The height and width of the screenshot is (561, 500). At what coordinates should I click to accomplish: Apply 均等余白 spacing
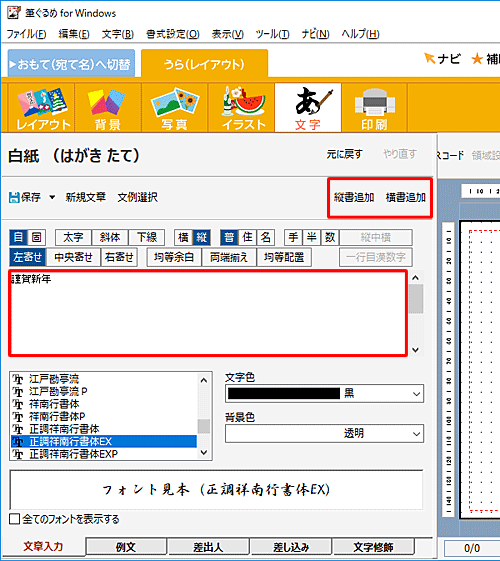(x=174, y=257)
